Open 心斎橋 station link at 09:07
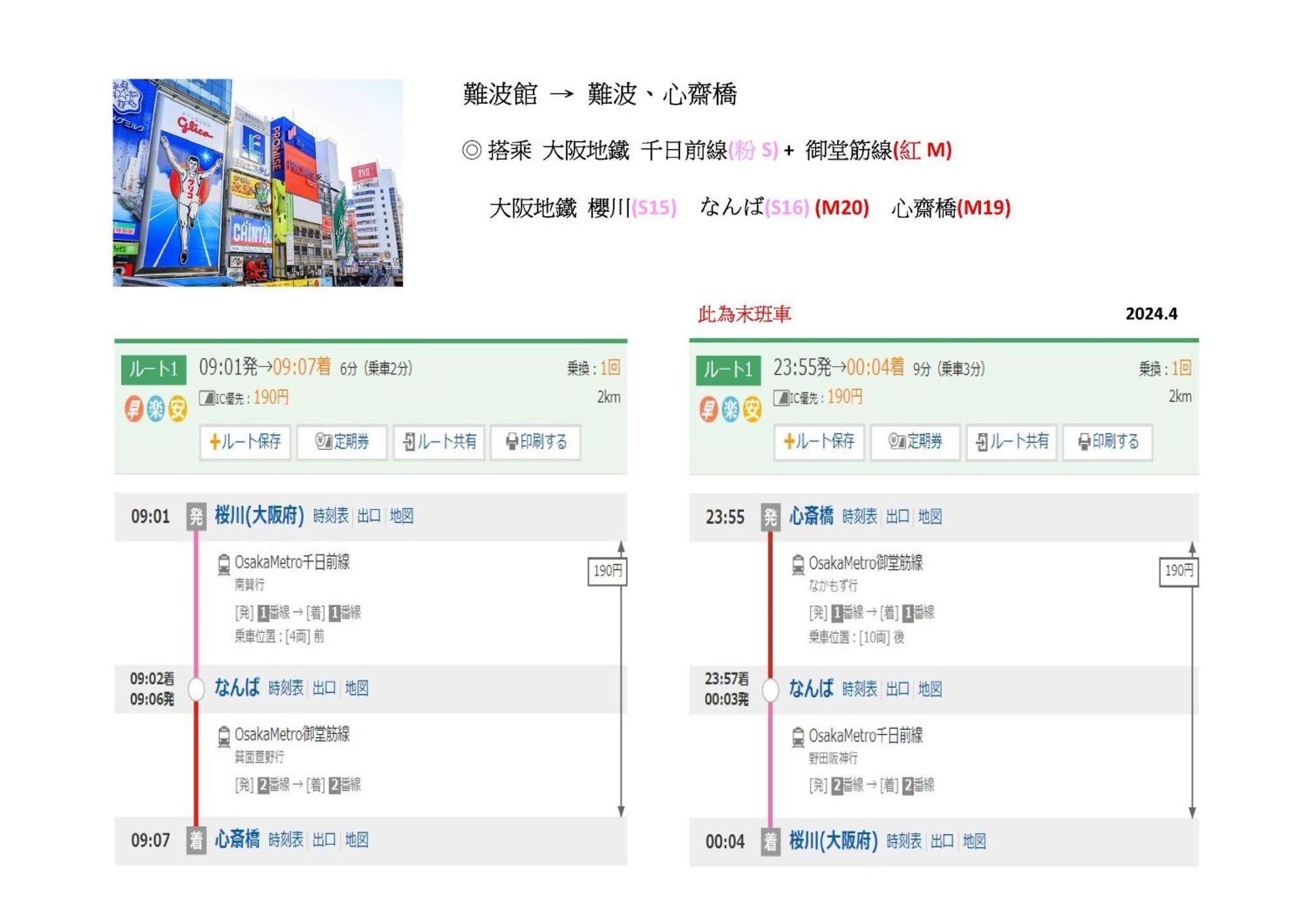Image resolution: width=1308 pixels, height=924 pixels. coord(237,839)
